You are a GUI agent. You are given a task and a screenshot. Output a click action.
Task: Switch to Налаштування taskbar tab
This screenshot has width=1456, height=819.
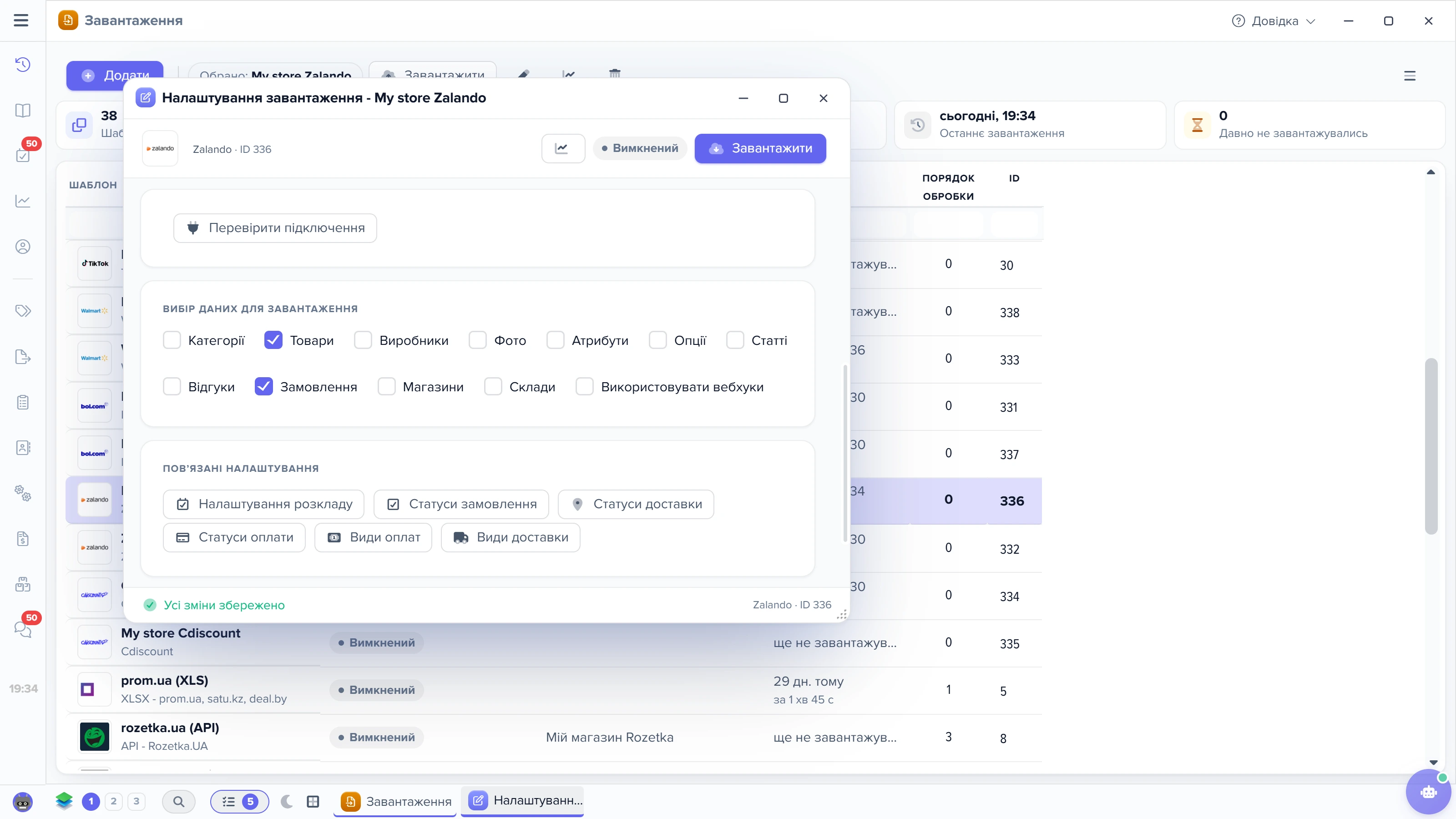click(x=522, y=800)
